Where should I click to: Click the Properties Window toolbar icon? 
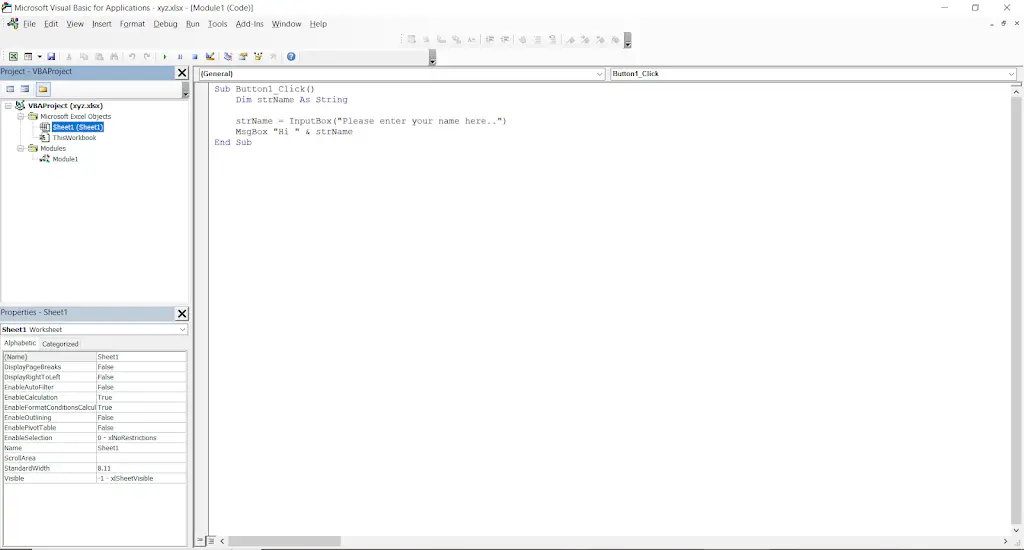[242, 57]
